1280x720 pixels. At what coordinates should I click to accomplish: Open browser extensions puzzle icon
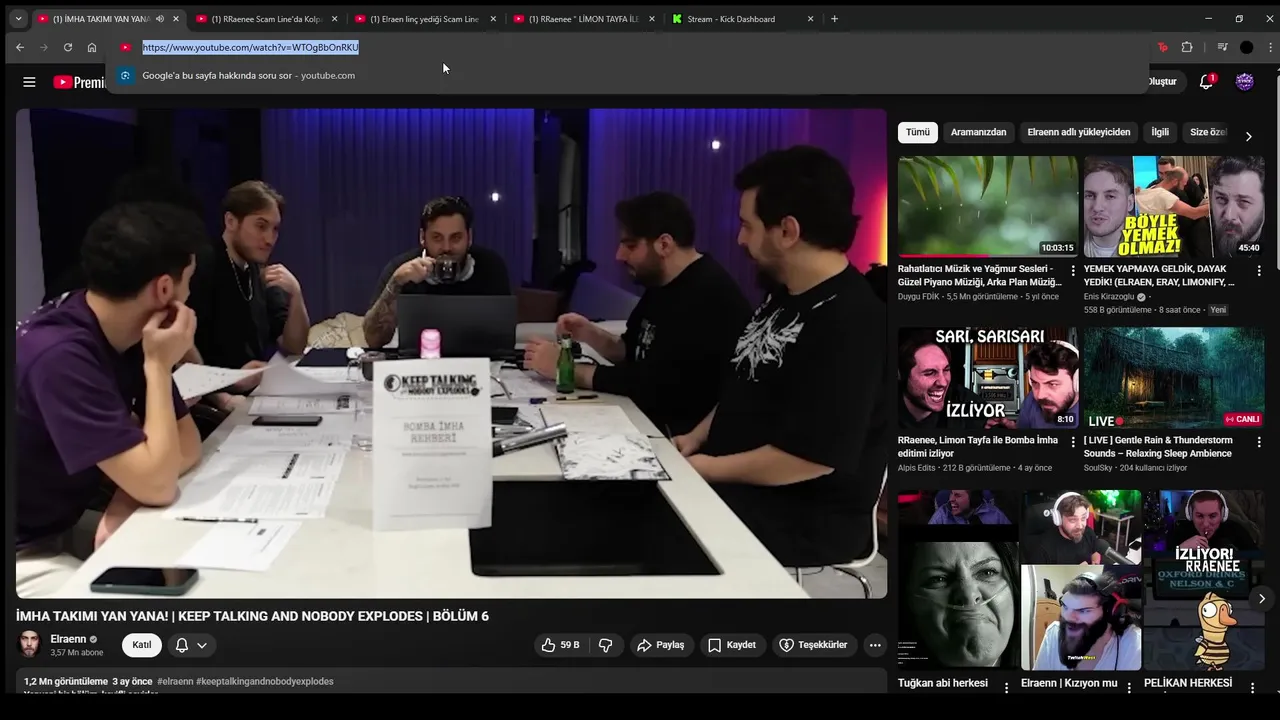[x=1187, y=47]
